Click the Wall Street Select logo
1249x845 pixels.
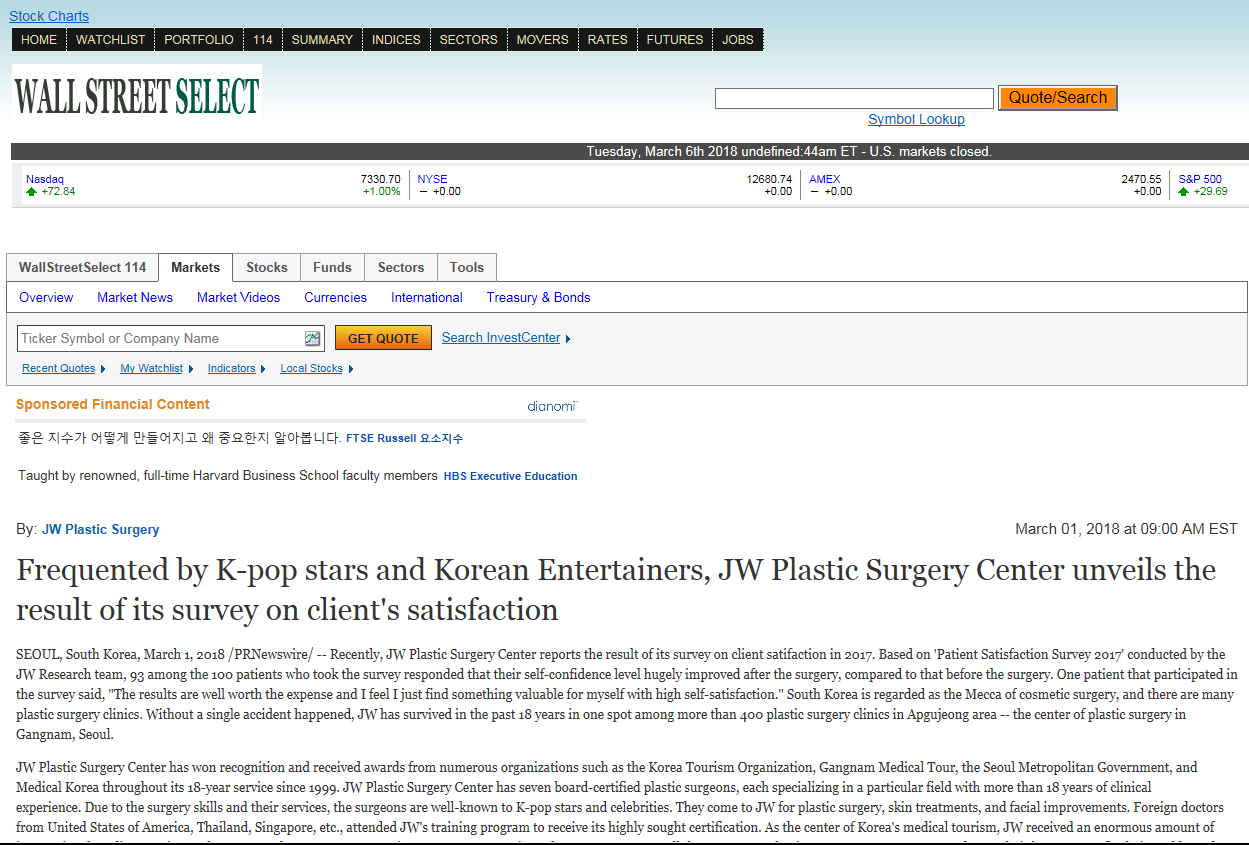137,91
